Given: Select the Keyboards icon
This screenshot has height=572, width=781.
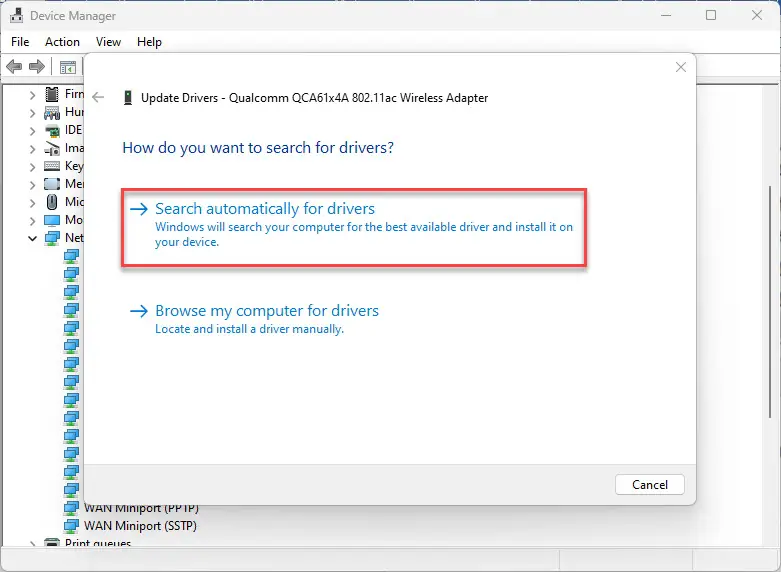Looking at the screenshot, I should (52, 166).
